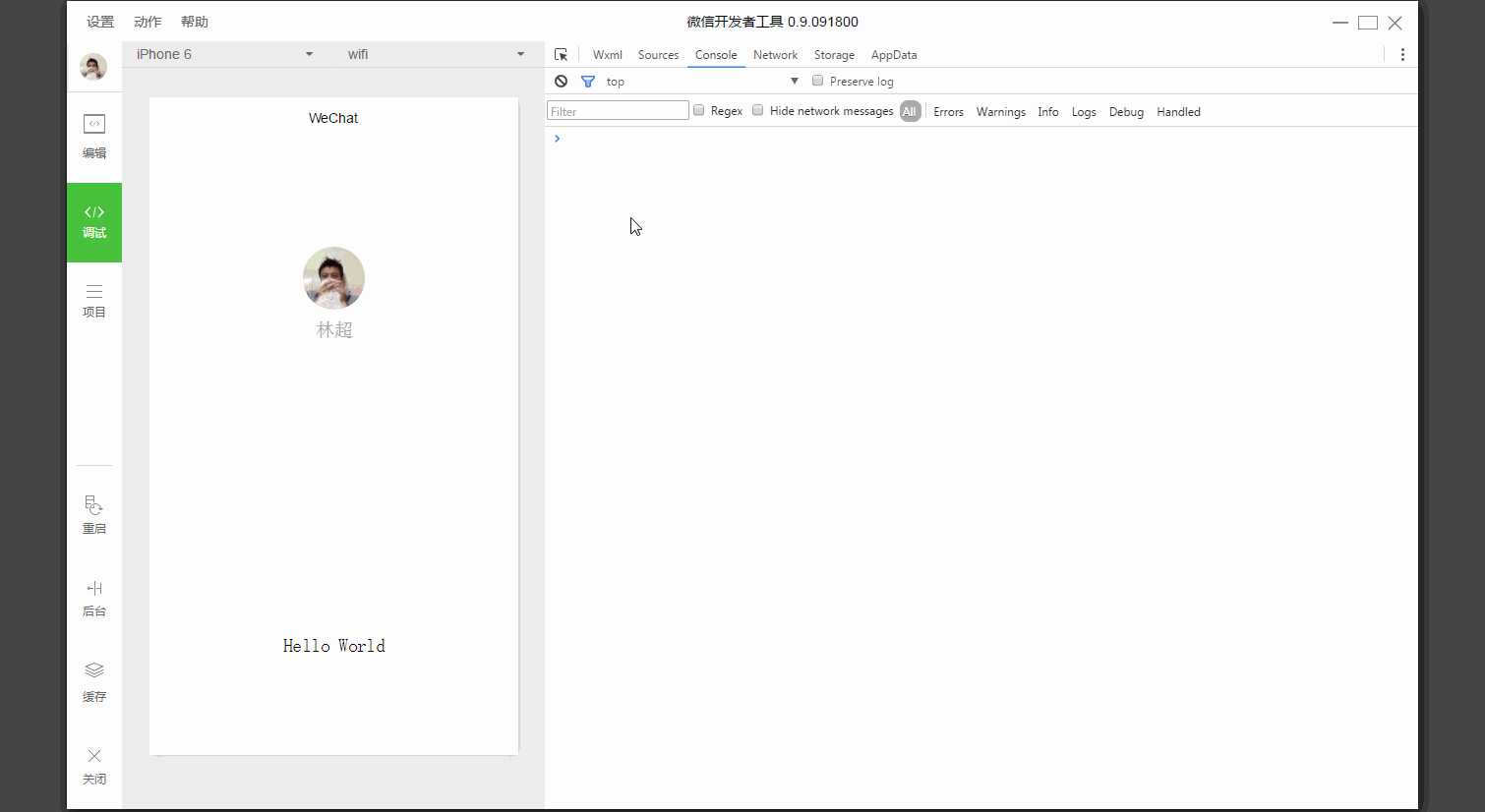Click the console Filter text field
The height and width of the screenshot is (812, 1485).
coord(618,111)
